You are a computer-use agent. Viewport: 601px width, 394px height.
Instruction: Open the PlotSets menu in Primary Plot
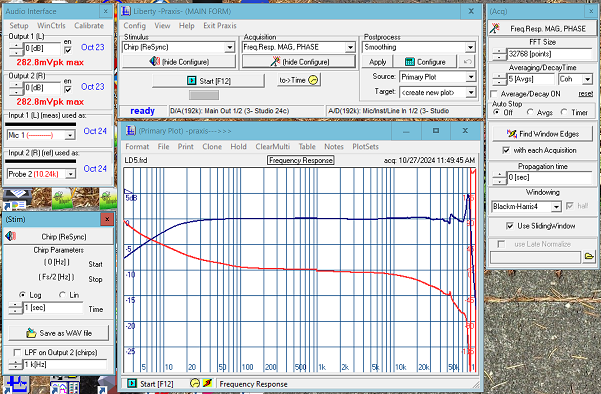pyautogui.click(x=365, y=146)
